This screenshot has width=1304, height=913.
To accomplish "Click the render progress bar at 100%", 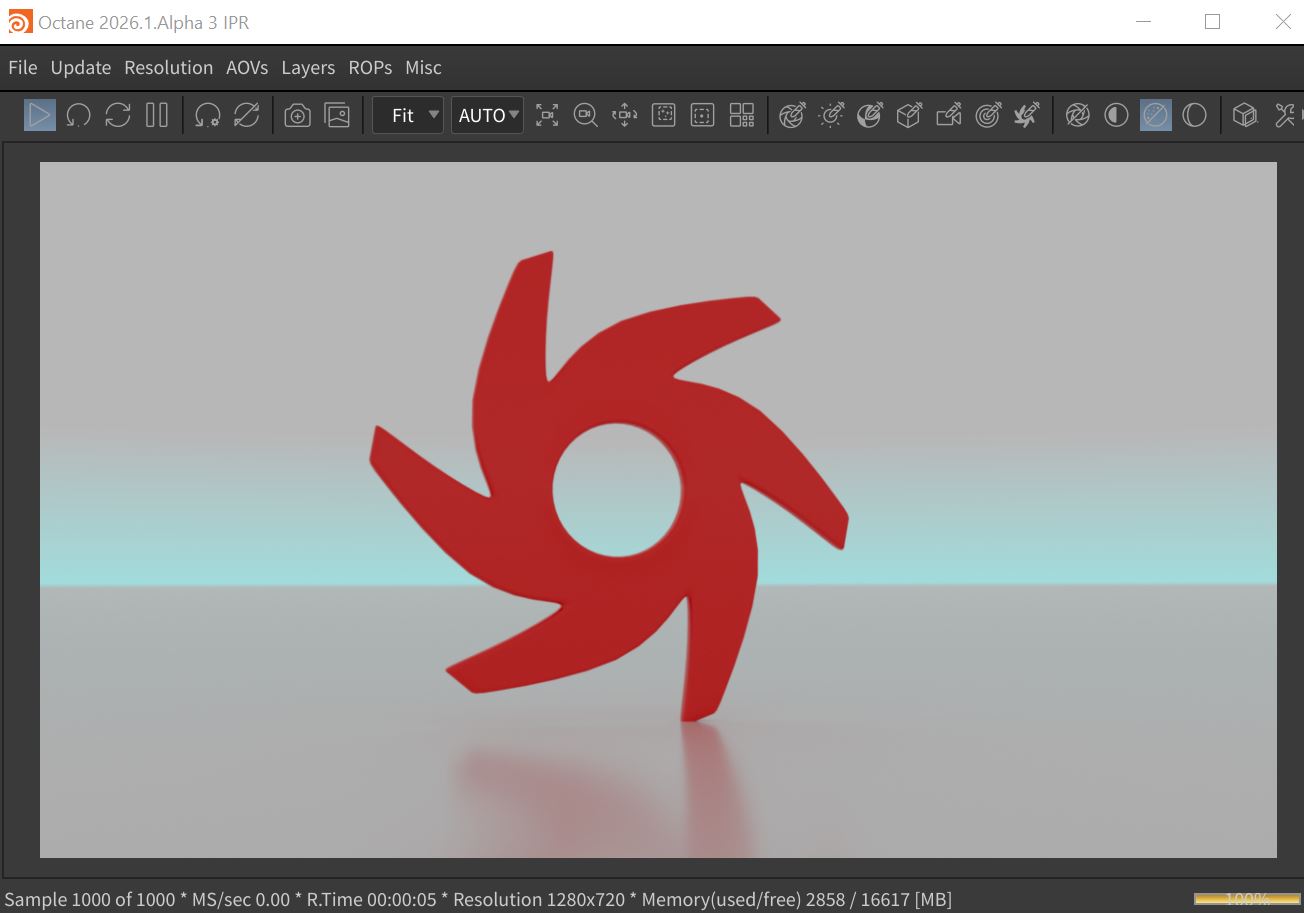I will pos(1246,899).
